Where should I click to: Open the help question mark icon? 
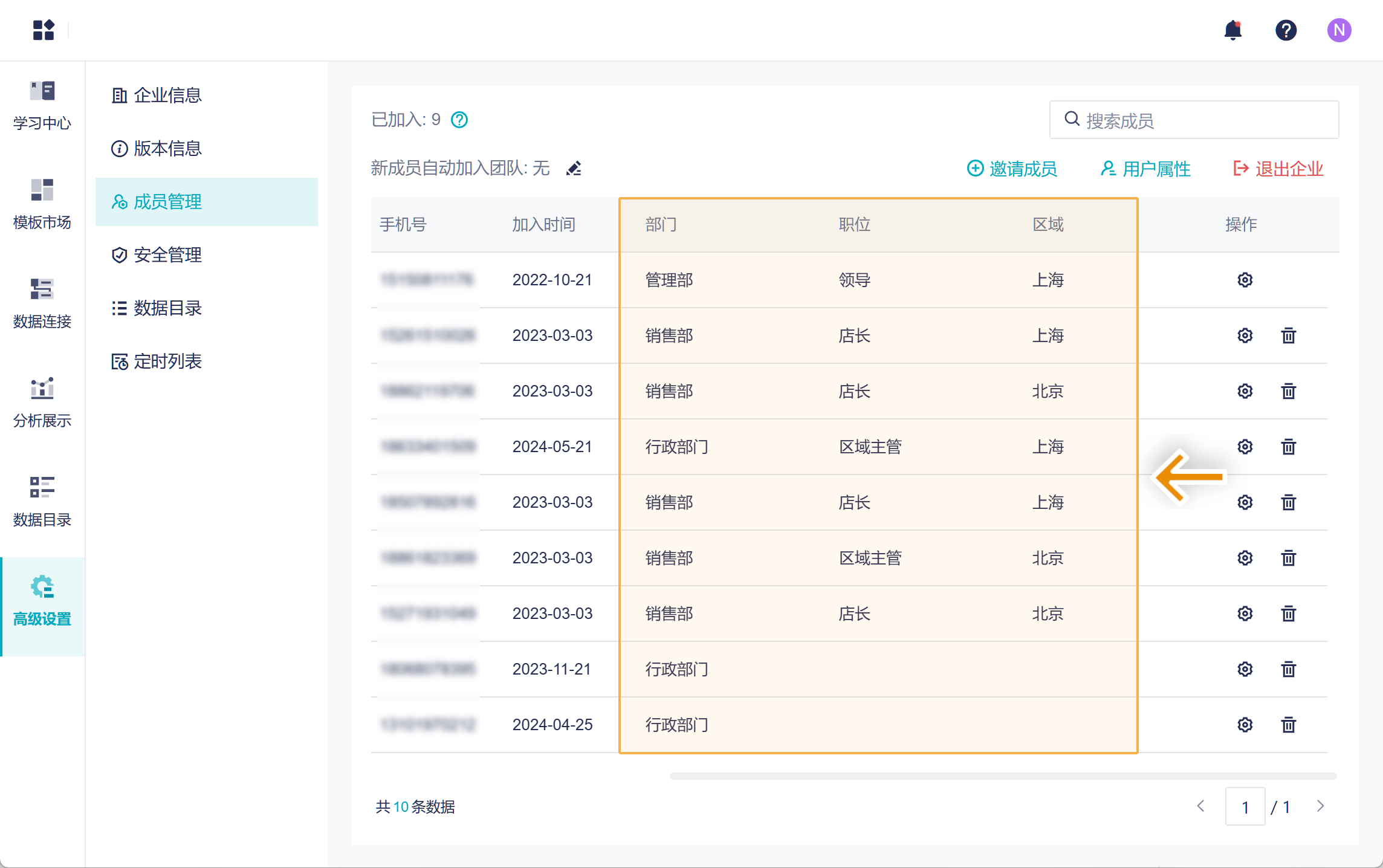click(x=1286, y=30)
